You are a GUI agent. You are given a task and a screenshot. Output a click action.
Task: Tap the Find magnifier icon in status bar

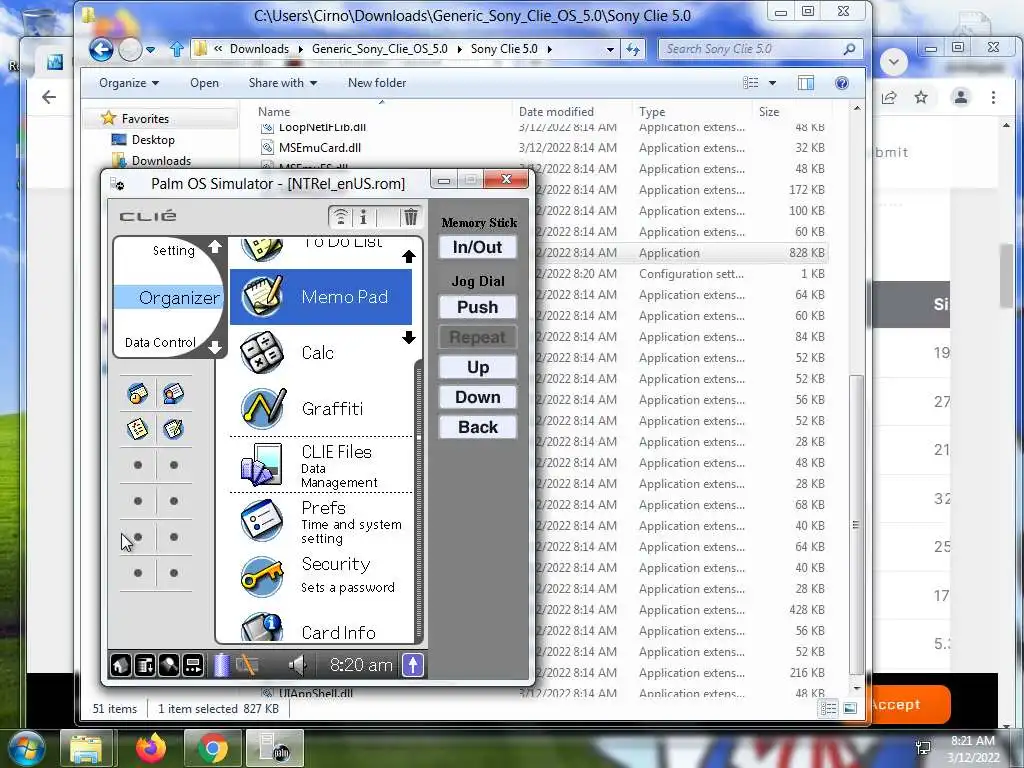[x=169, y=665]
